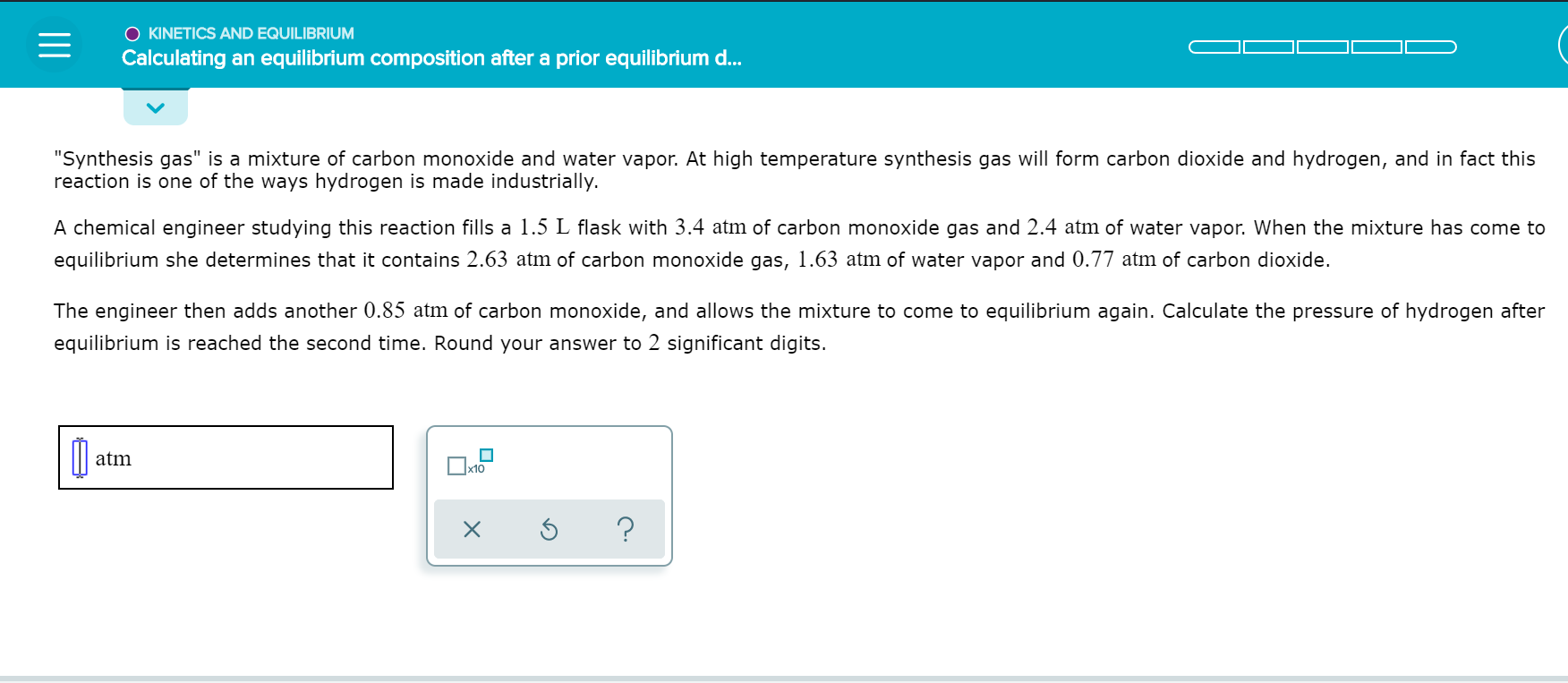
Task: Check the base-number box beside x10
Action: click(x=456, y=467)
